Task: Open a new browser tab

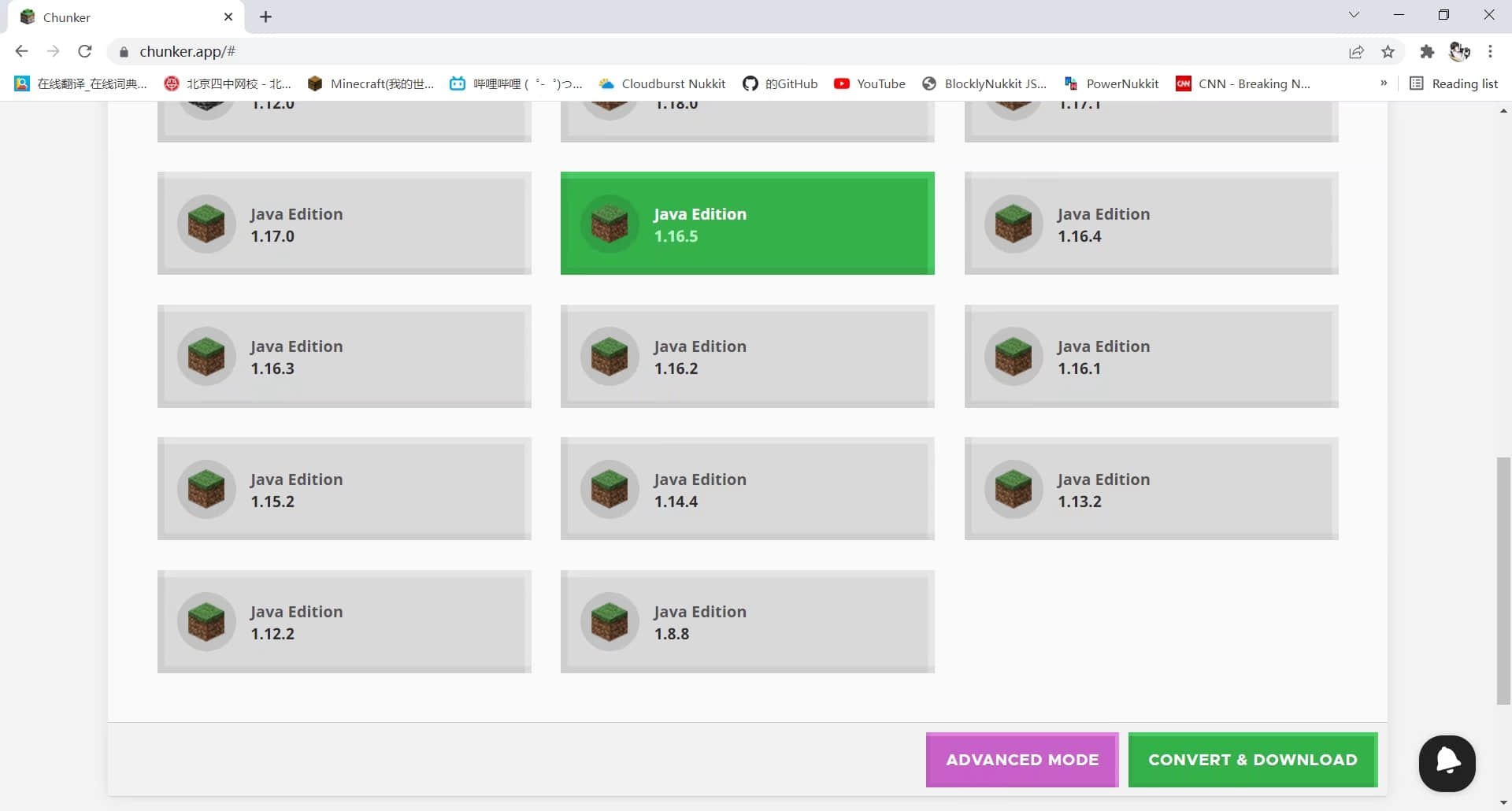Action: coord(266,17)
